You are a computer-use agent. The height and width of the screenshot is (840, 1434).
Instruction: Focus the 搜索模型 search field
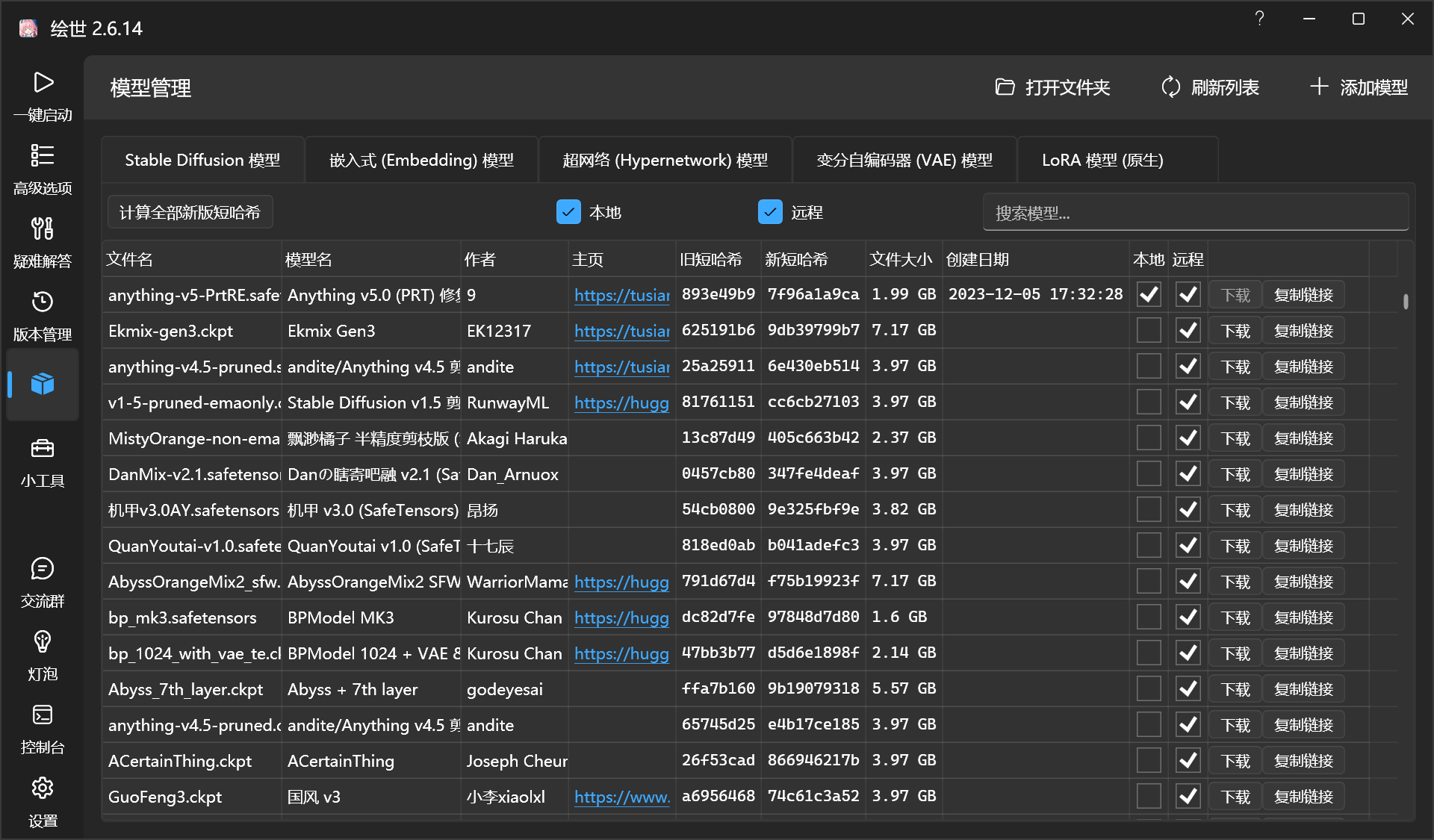tap(1195, 213)
